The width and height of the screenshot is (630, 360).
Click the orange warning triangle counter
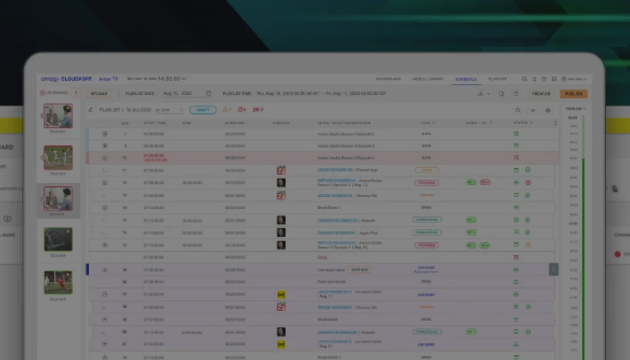coord(227,109)
